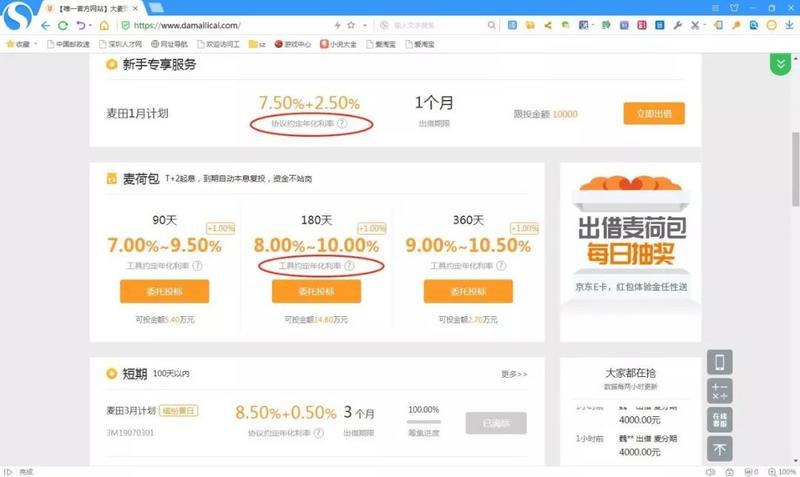Expand the 收藏 favorites dropdown
Viewport: 800px width, 477px height.
[36, 44]
